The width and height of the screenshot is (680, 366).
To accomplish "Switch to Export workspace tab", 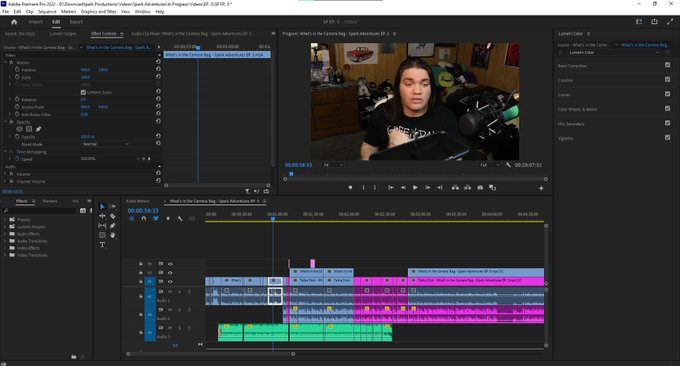I will (x=76, y=22).
